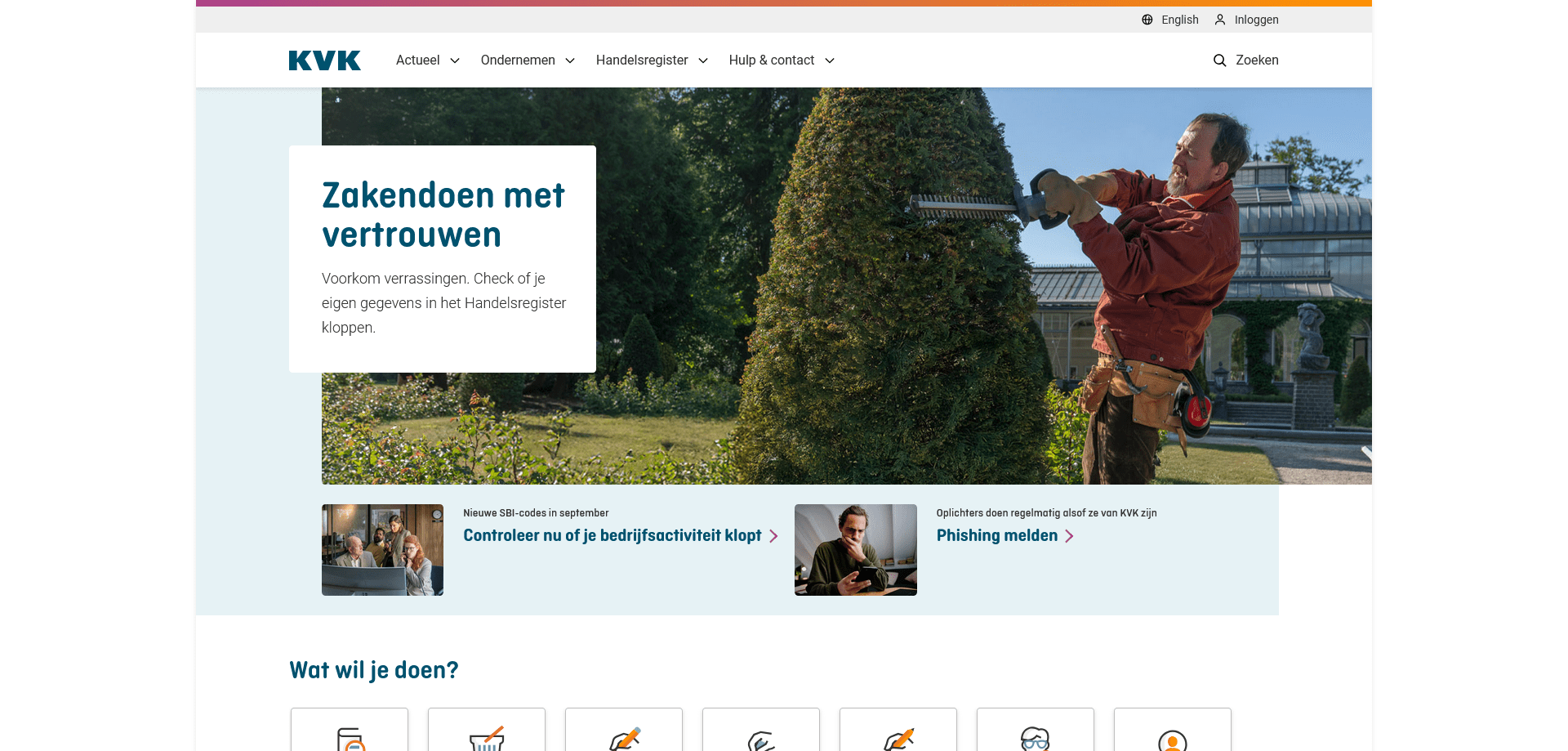Open the Ondernemen menu
This screenshot has height=751, width=1568.
528,60
